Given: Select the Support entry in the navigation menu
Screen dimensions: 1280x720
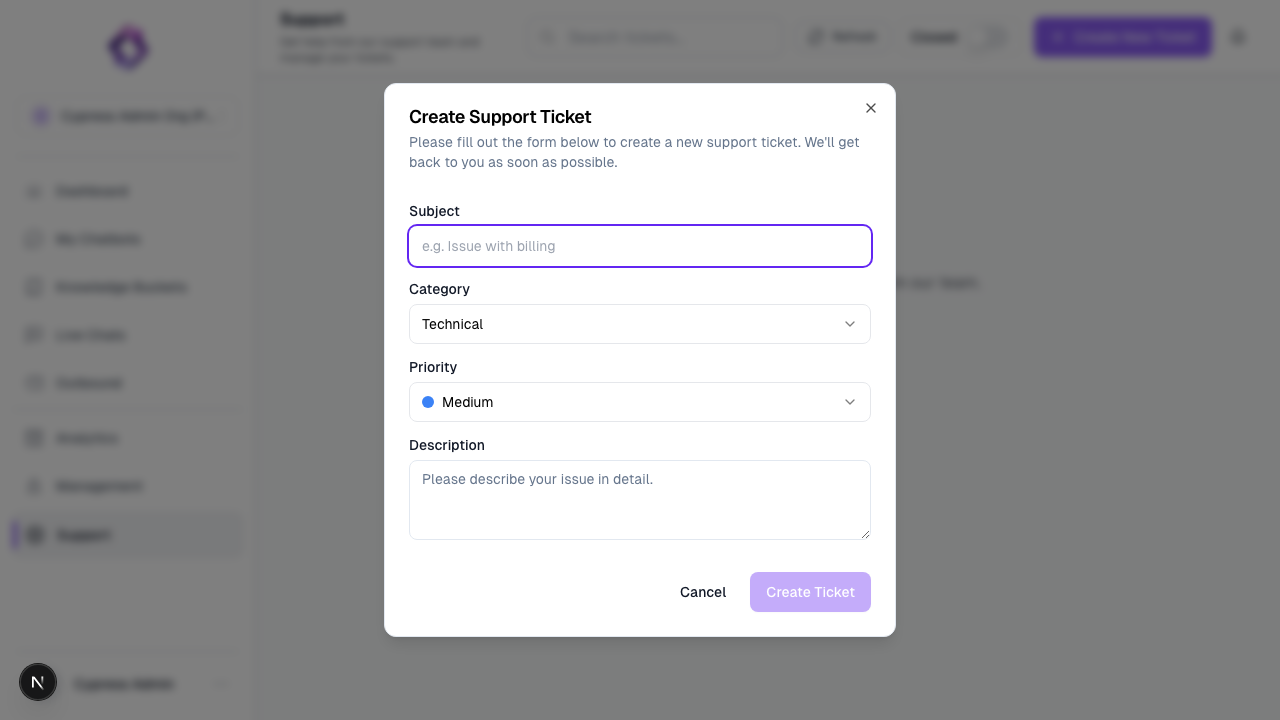Looking at the screenshot, I should 83,535.
